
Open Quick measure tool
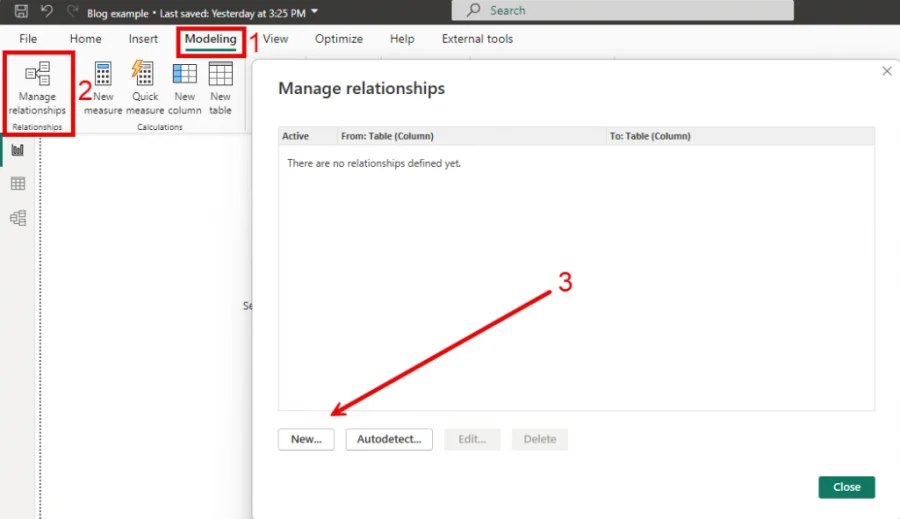[x=145, y=88]
